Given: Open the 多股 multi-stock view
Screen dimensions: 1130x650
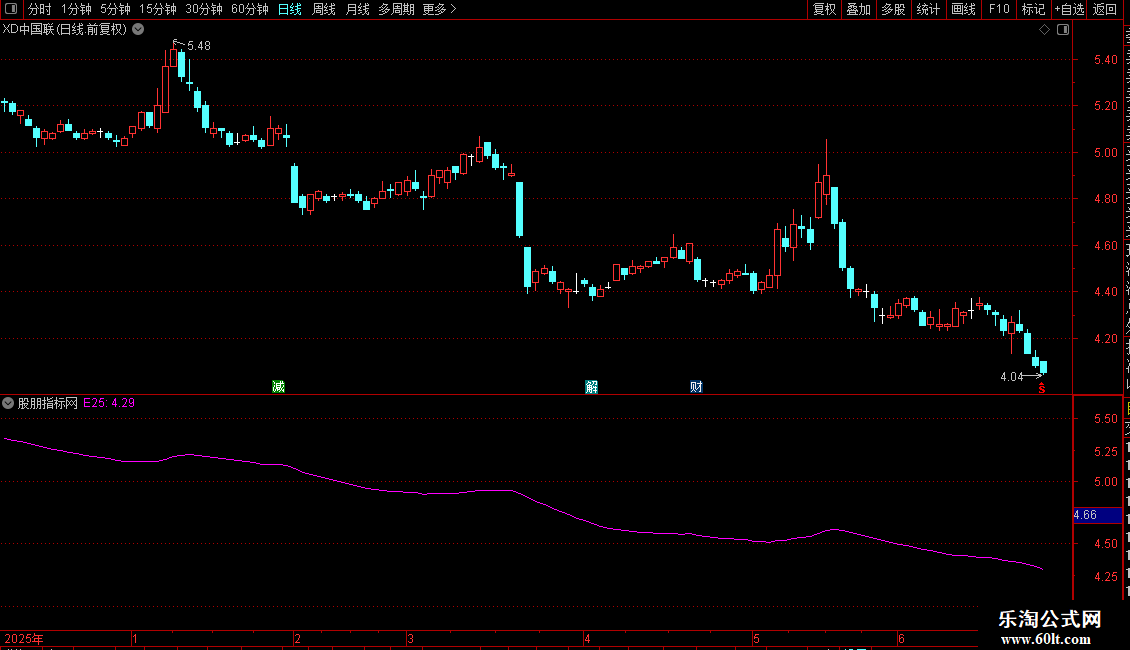Looking at the screenshot, I should (893, 9).
